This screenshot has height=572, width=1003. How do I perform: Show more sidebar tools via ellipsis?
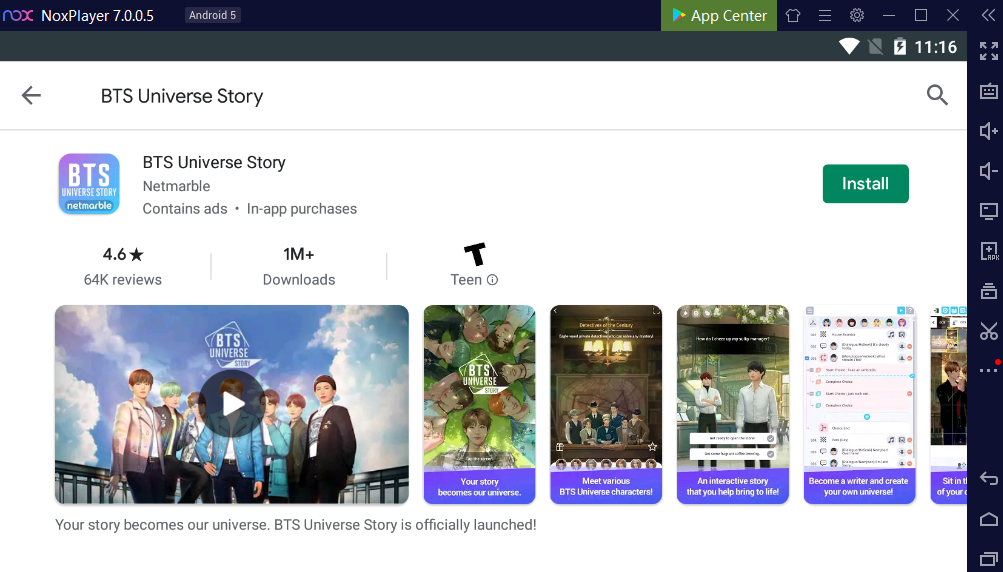click(x=989, y=370)
